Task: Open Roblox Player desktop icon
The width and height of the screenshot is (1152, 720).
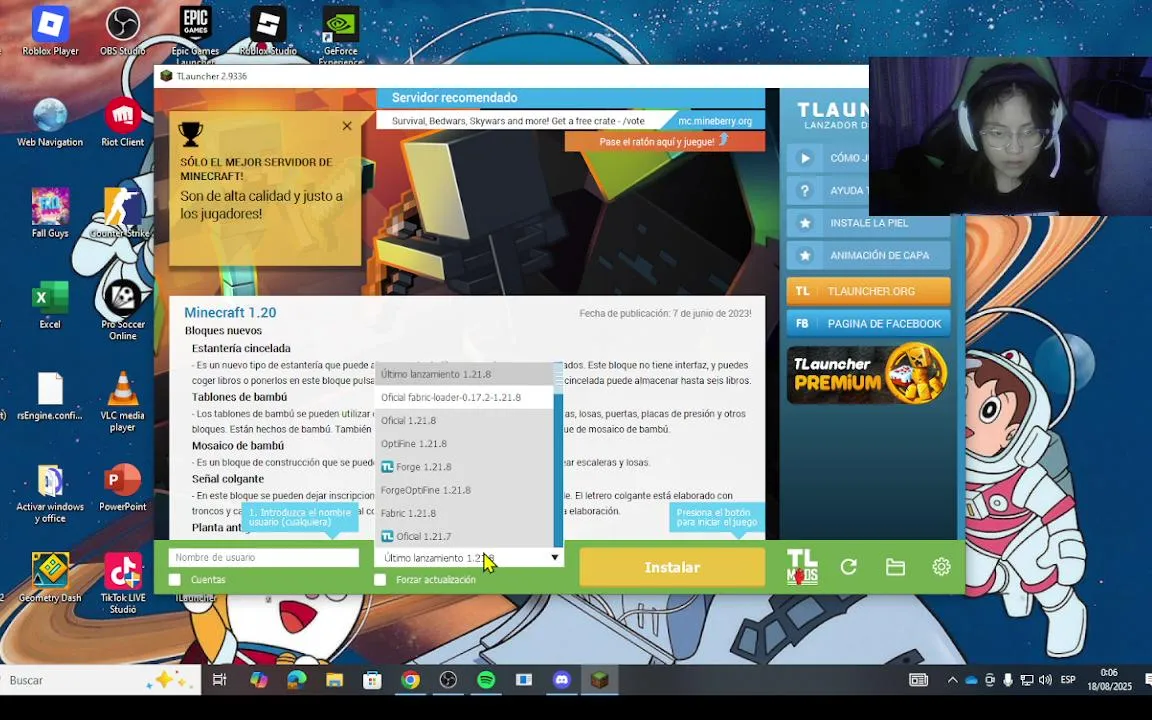Action: click(x=50, y=31)
